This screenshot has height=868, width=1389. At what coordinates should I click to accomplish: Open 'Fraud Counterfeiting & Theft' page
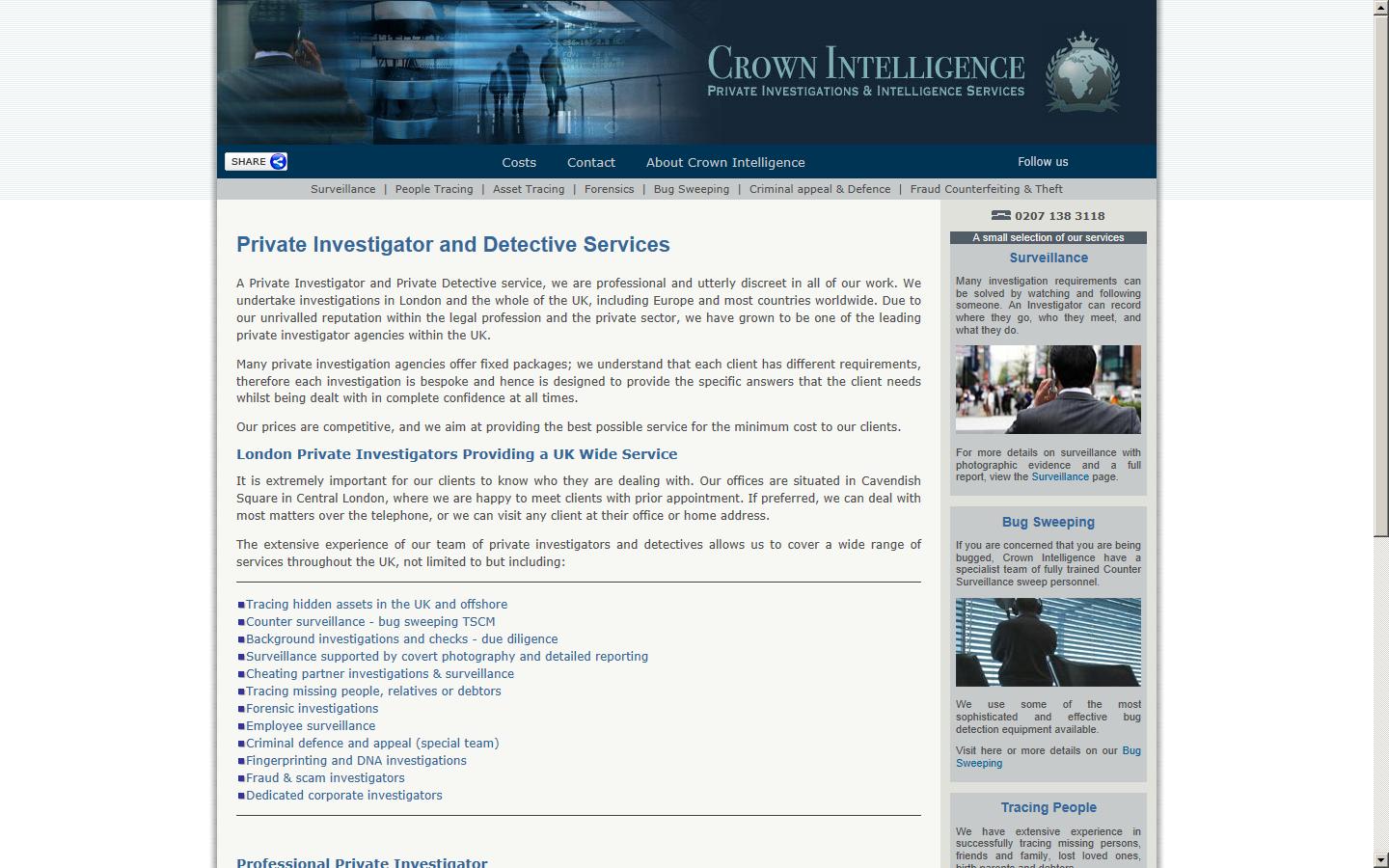click(x=985, y=189)
